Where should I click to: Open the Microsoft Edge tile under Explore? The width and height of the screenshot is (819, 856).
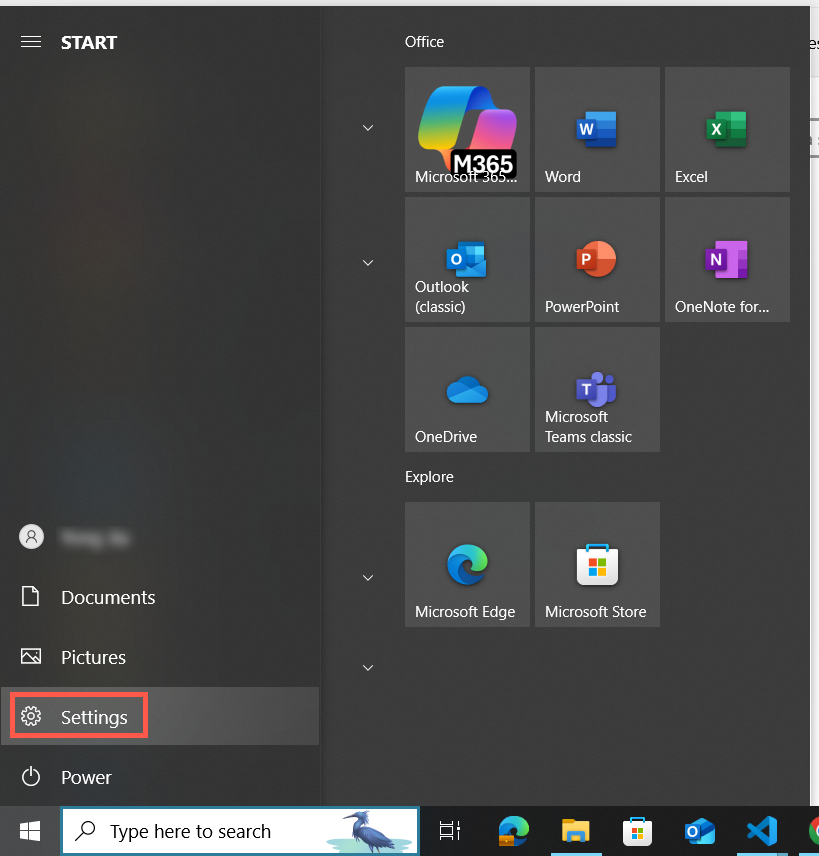(467, 564)
